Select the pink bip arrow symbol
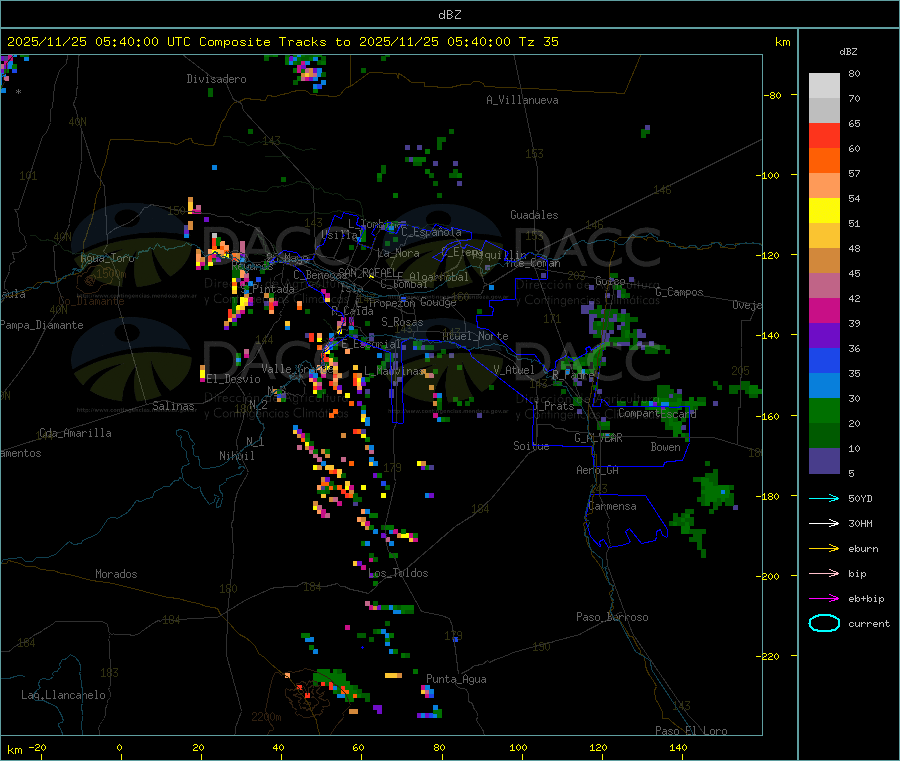 (x=824, y=573)
